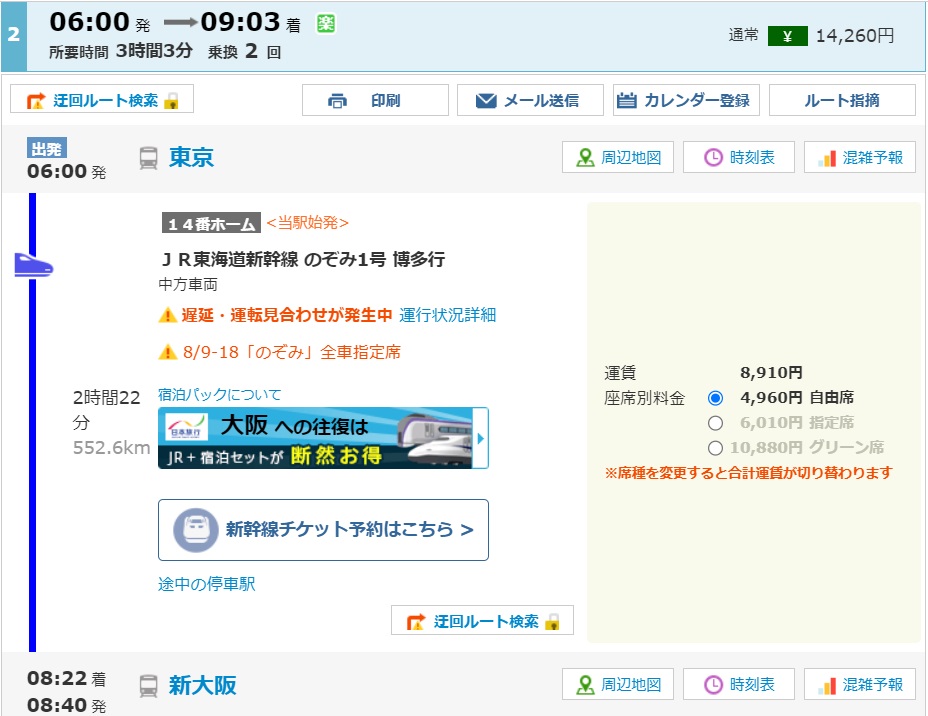Viewport: 928px width, 716px height.
Task: Click the shinkansen icon in reservation button
Action: coord(196,530)
